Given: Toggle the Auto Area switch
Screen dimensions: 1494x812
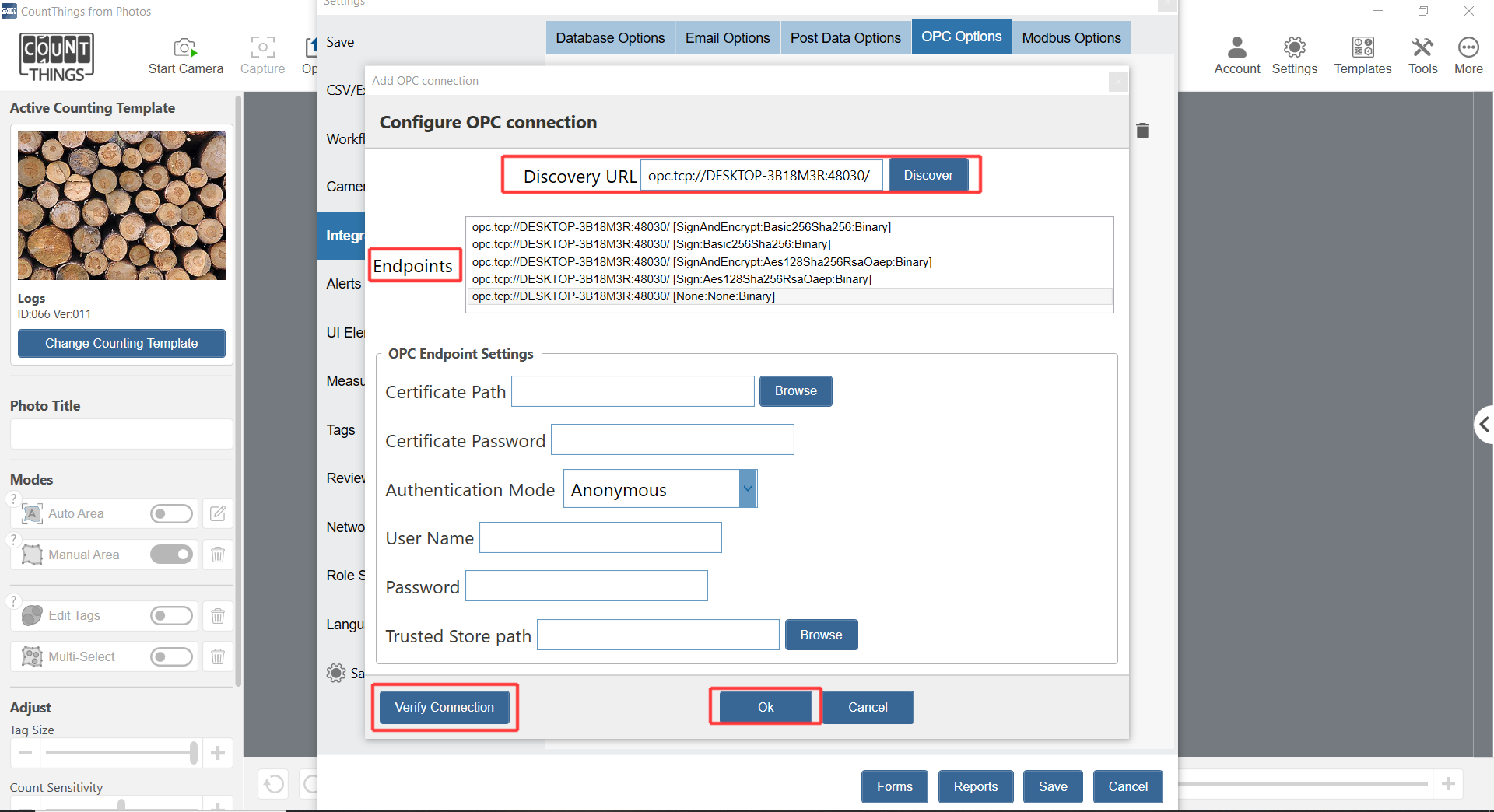Looking at the screenshot, I should [x=171, y=513].
